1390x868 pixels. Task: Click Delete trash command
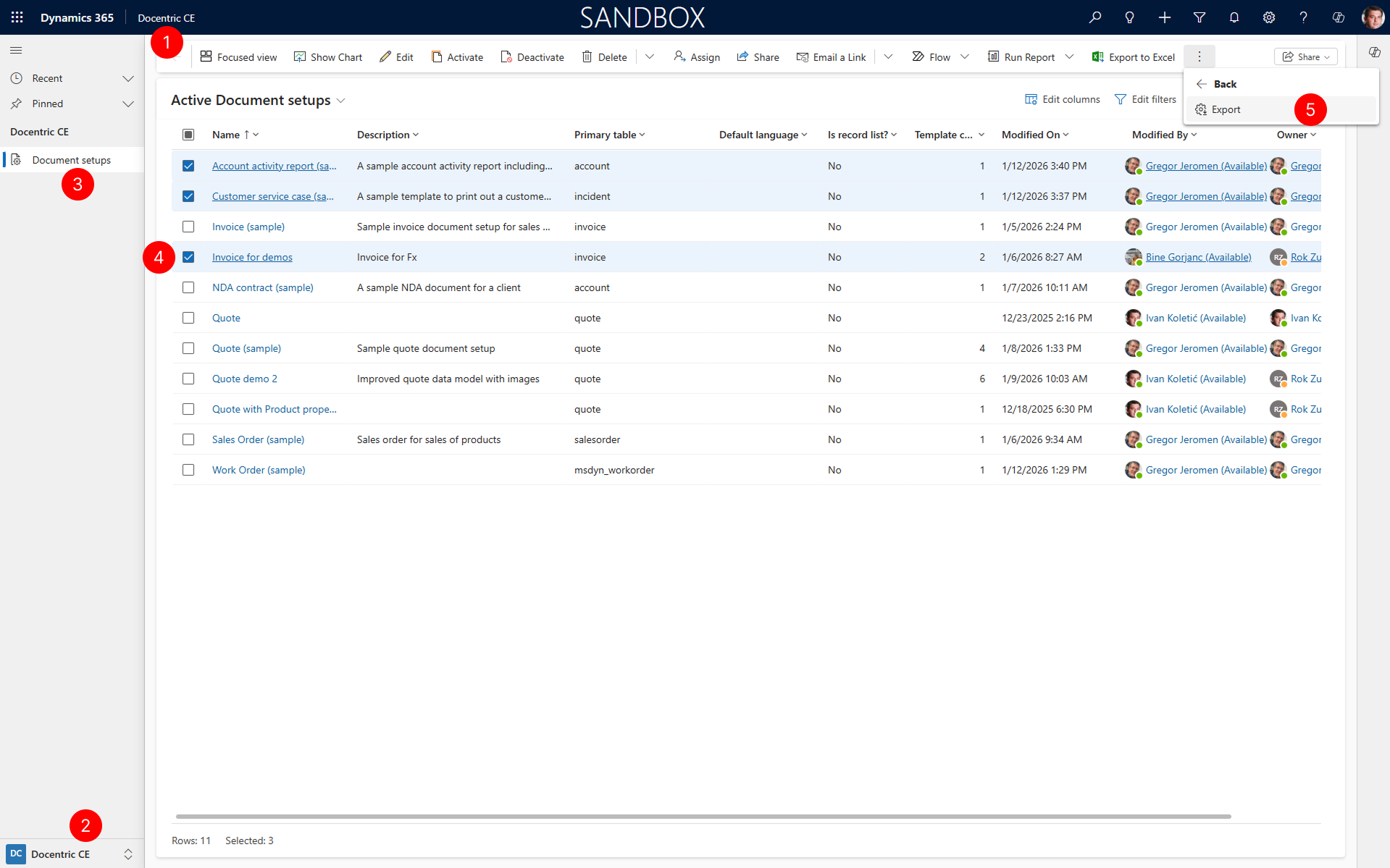pos(604,56)
